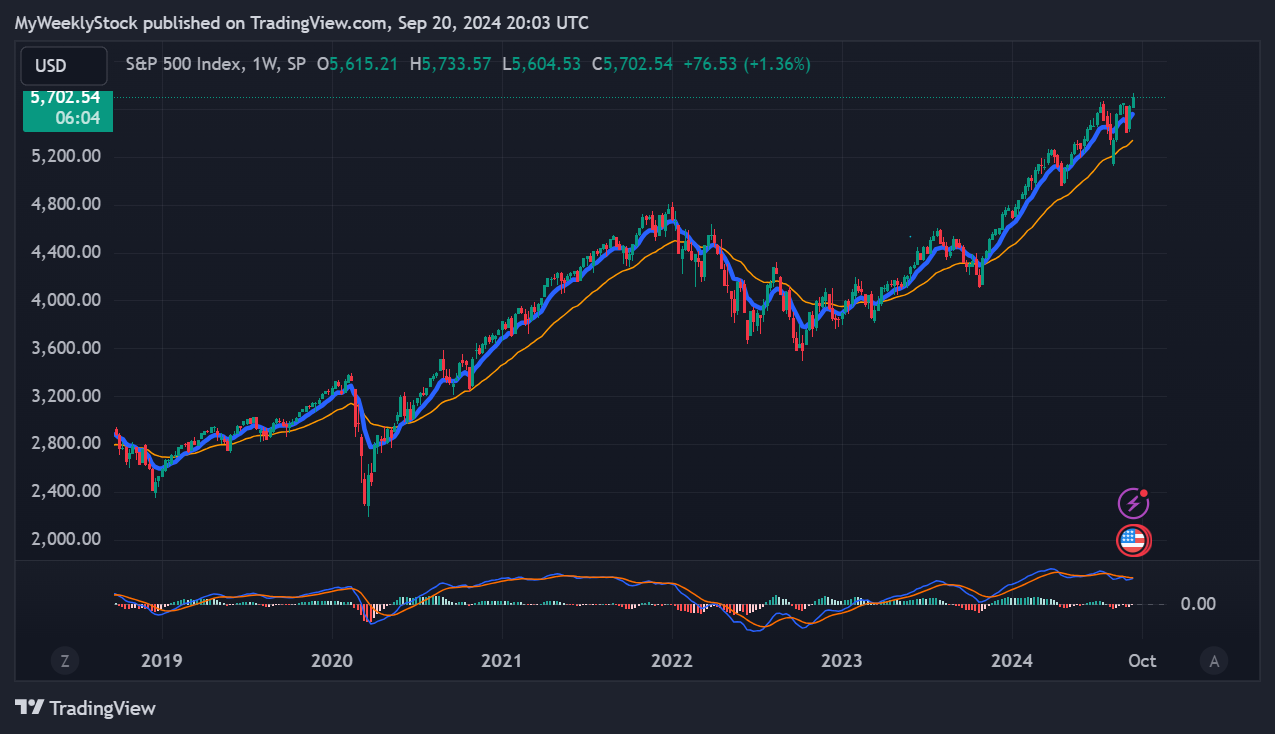
Task: Click the 3,200.00 price axis label
Action: click(x=65, y=396)
